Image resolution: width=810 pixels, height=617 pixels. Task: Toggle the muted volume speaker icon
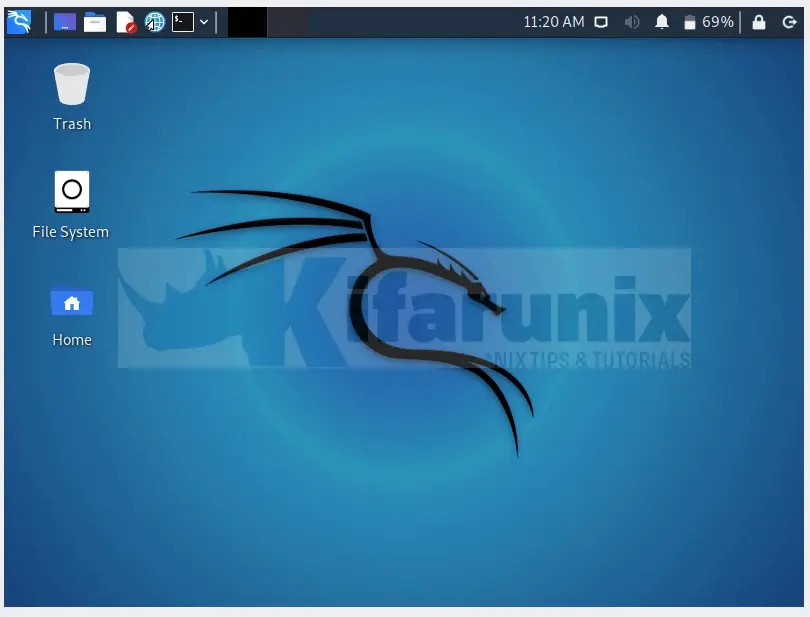631,22
